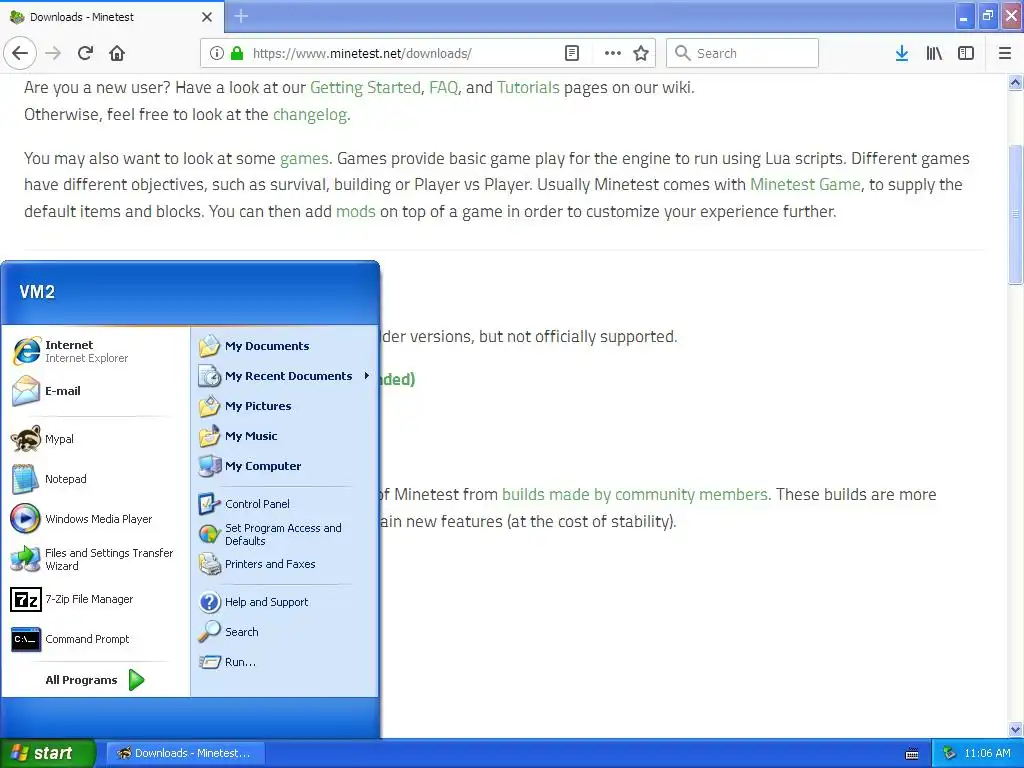Open page actions three-dot menu
Screen dimensions: 1024x768
pyautogui.click(x=613, y=54)
